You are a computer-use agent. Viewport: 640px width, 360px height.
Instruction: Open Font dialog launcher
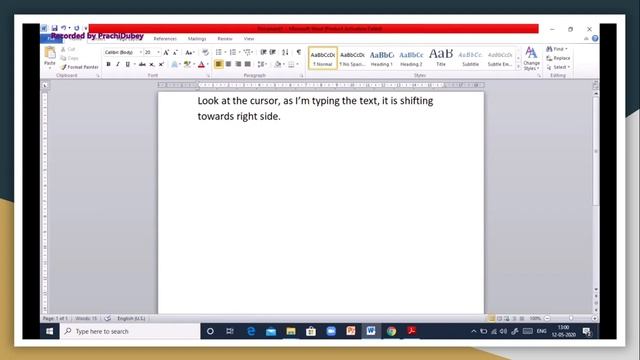point(208,76)
